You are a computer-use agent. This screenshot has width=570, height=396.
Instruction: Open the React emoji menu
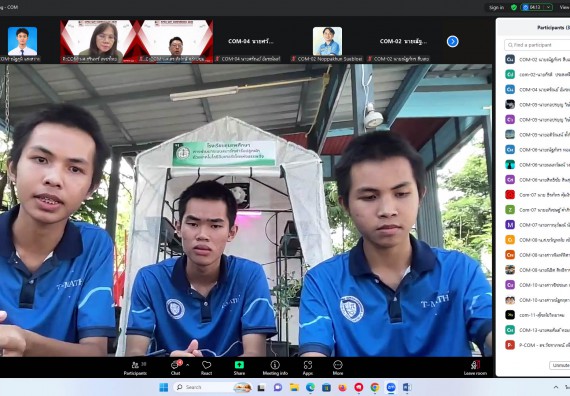(206, 368)
